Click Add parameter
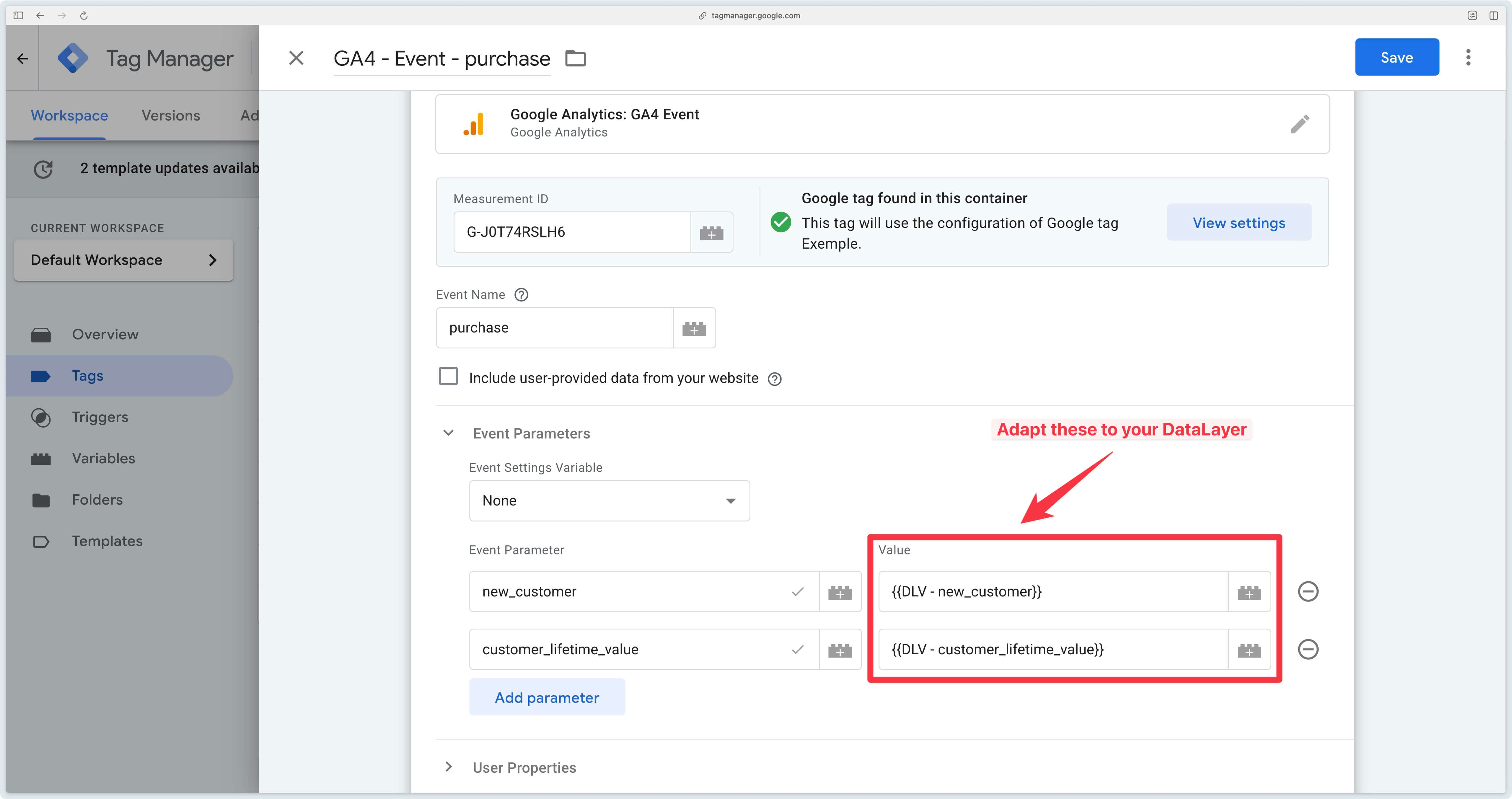This screenshot has height=799, width=1512. tap(547, 697)
